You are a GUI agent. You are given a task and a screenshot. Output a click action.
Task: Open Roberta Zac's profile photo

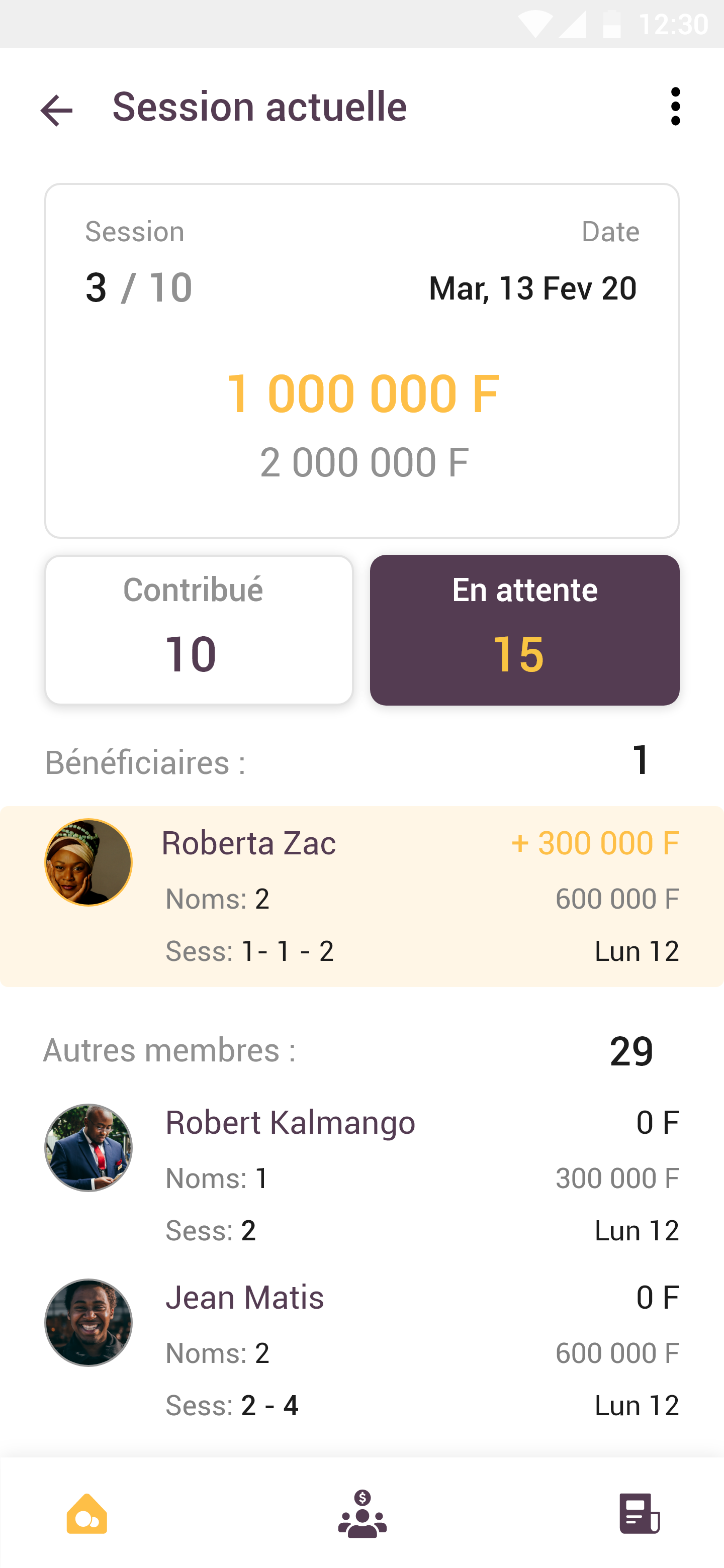[88, 862]
